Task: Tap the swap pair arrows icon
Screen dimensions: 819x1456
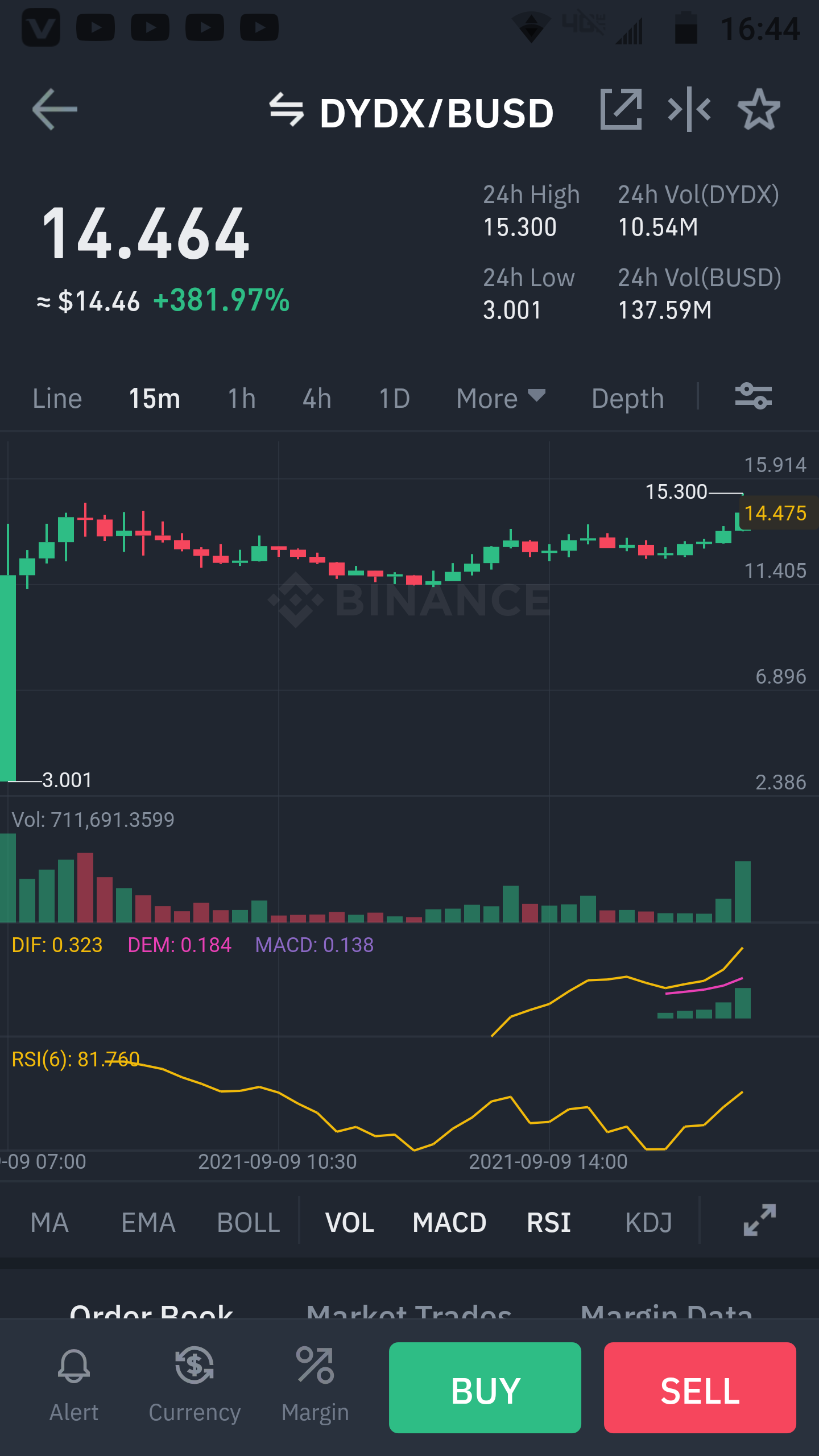Action: 287,109
